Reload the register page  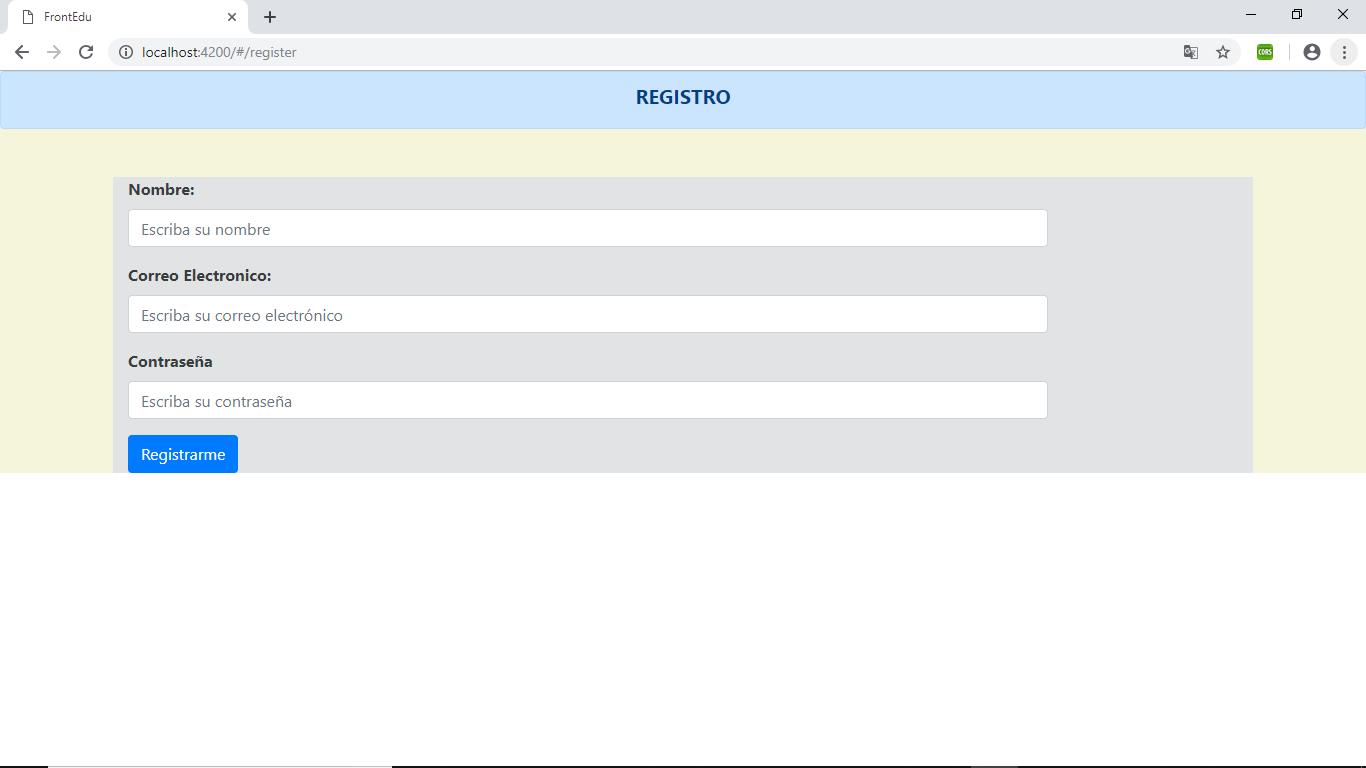86,52
